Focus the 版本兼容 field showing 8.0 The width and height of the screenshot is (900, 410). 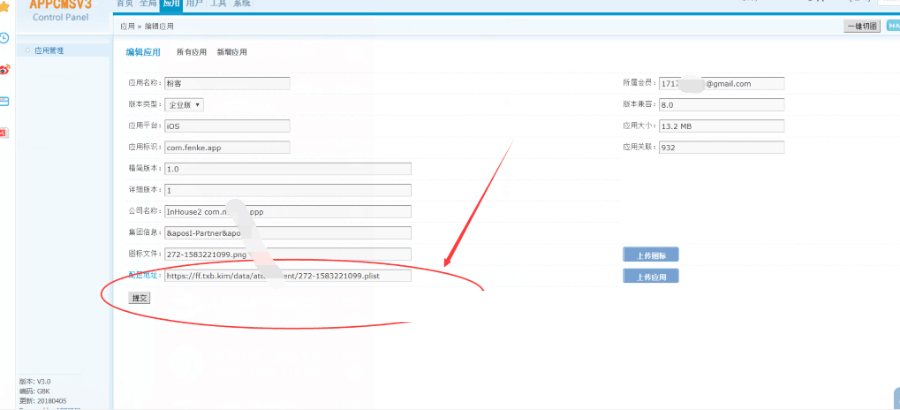721,105
